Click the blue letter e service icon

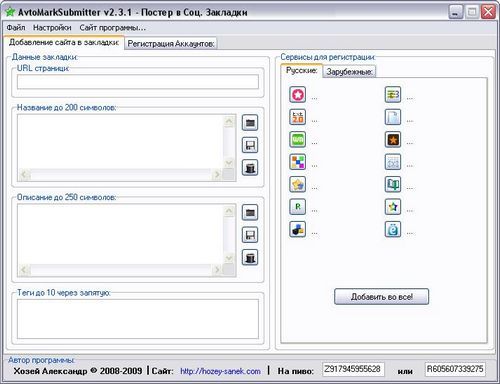click(393, 229)
